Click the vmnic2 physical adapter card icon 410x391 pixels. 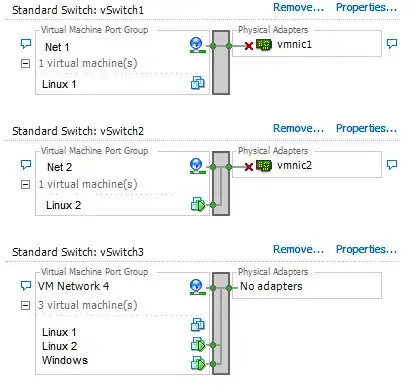pyautogui.click(x=264, y=166)
